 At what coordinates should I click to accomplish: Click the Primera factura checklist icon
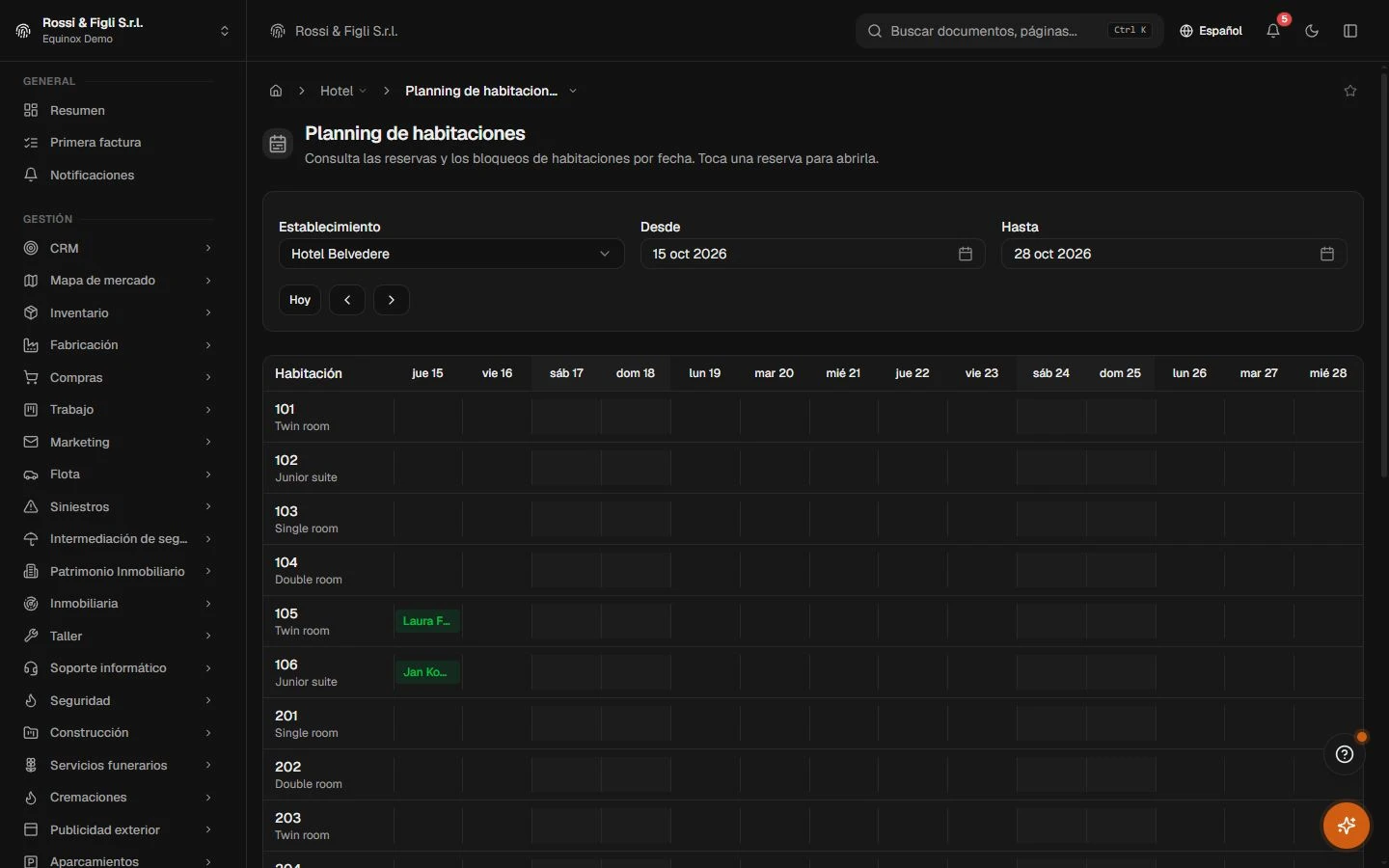pyautogui.click(x=31, y=143)
